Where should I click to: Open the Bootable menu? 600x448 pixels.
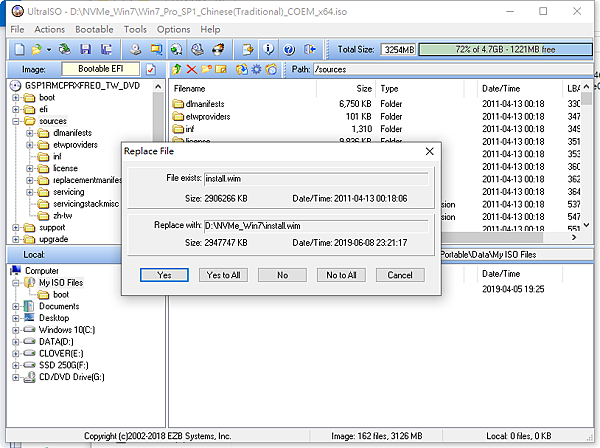(94, 29)
